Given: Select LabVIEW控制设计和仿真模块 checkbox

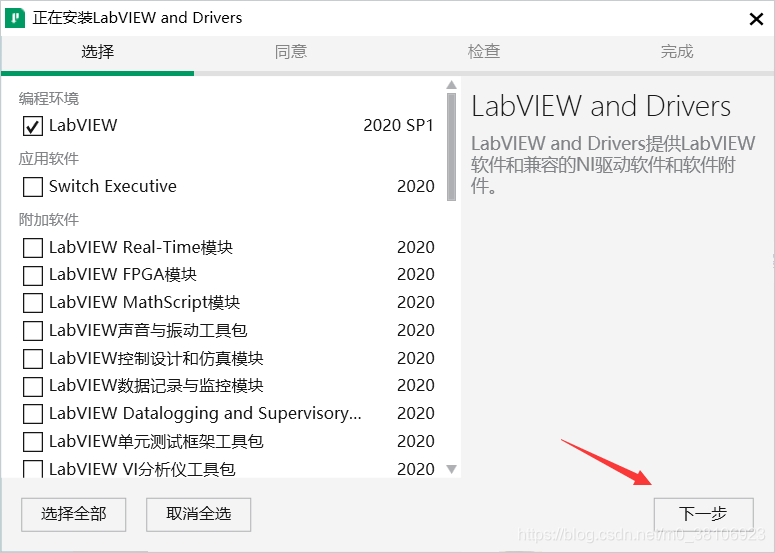Looking at the screenshot, I should click(x=33, y=359).
